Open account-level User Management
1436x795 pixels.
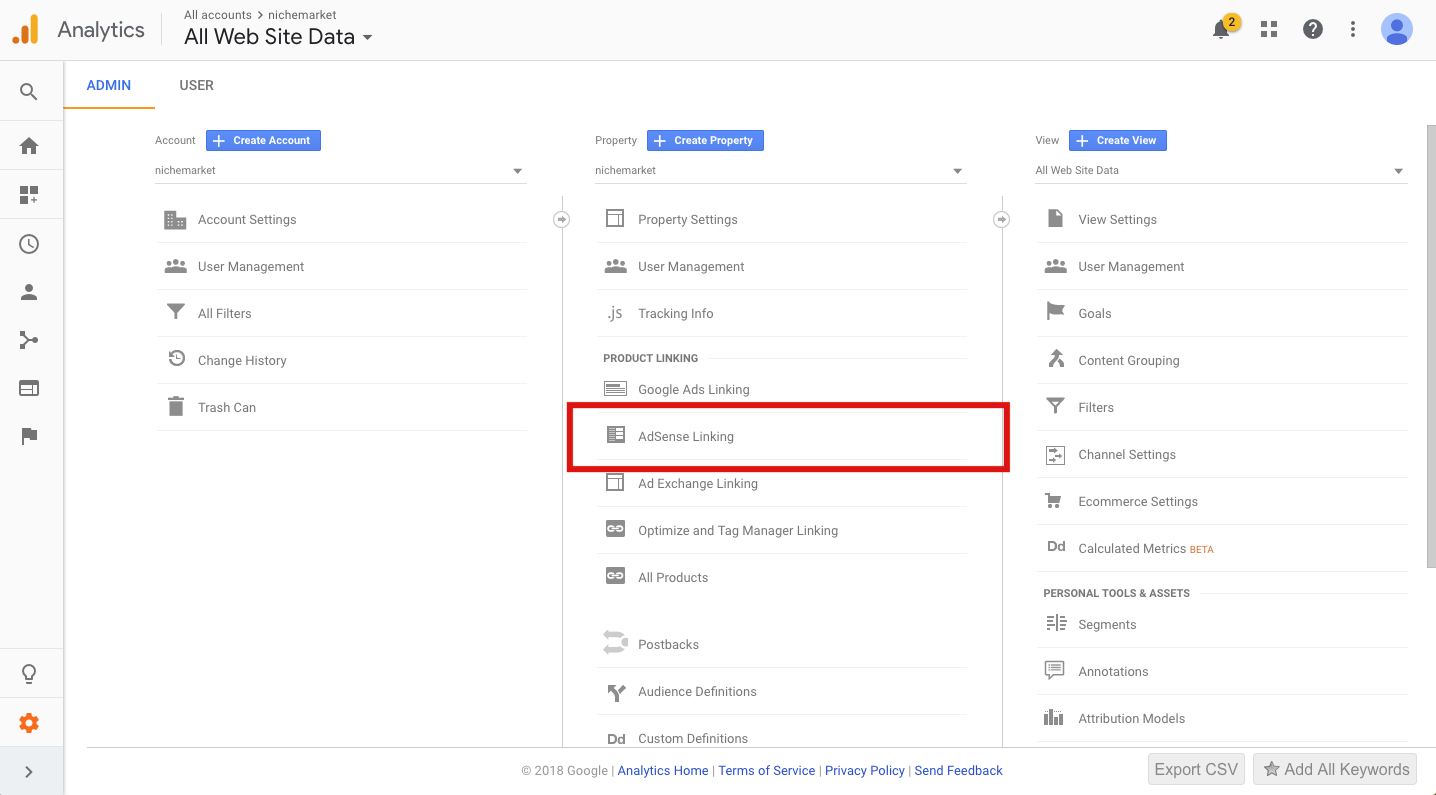coord(341,266)
